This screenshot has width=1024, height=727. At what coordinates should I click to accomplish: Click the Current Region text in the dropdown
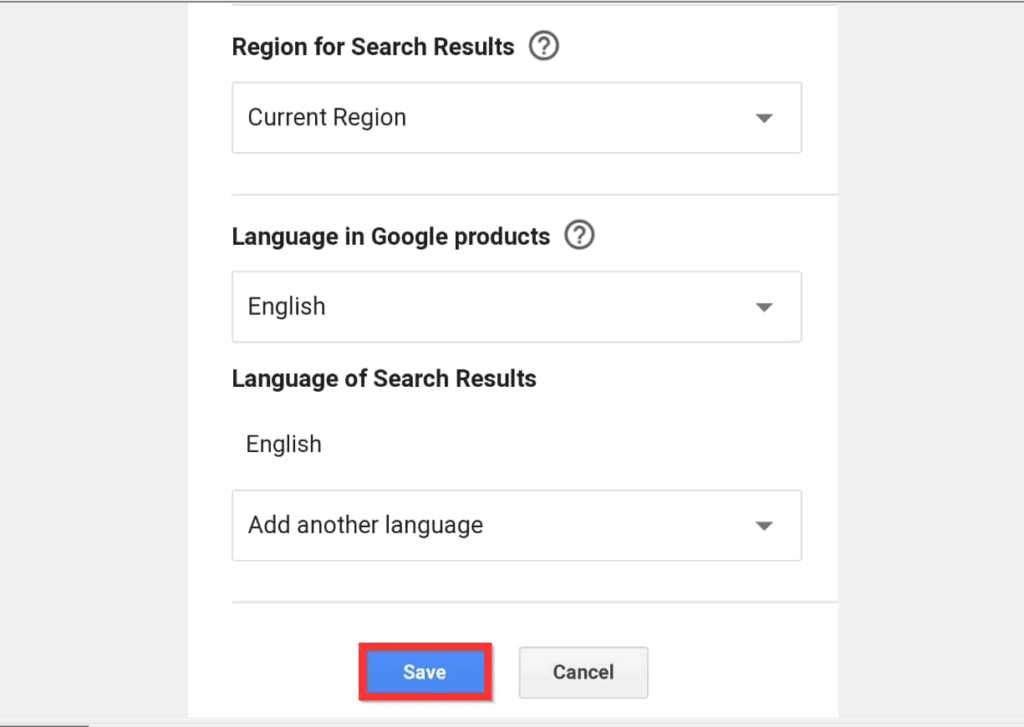(327, 118)
